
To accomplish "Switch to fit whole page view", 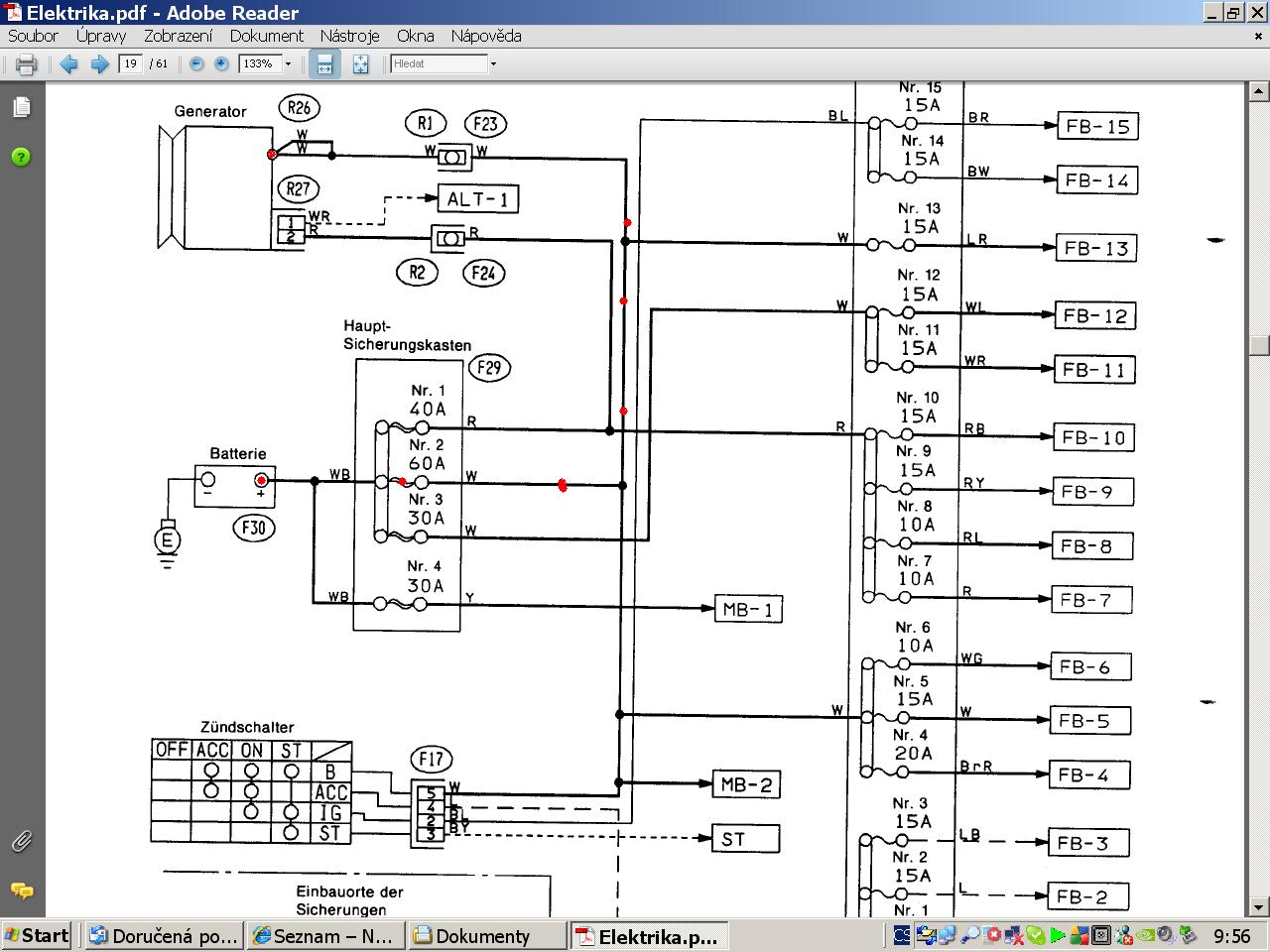I will (x=360, y=64).
